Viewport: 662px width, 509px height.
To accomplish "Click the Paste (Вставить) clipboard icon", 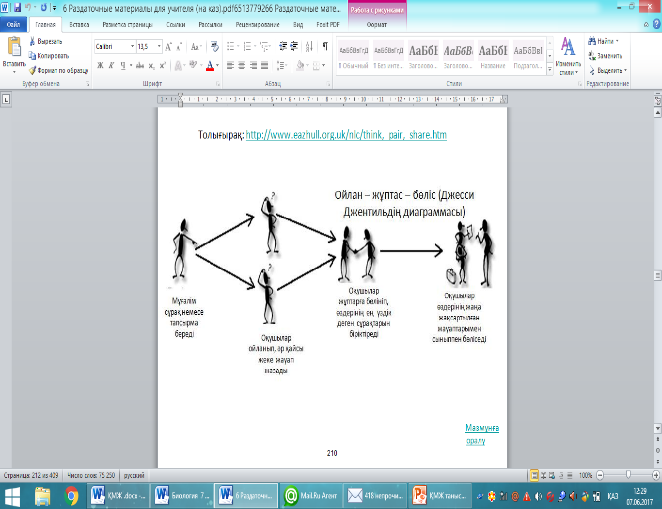I will coord(14,47).
